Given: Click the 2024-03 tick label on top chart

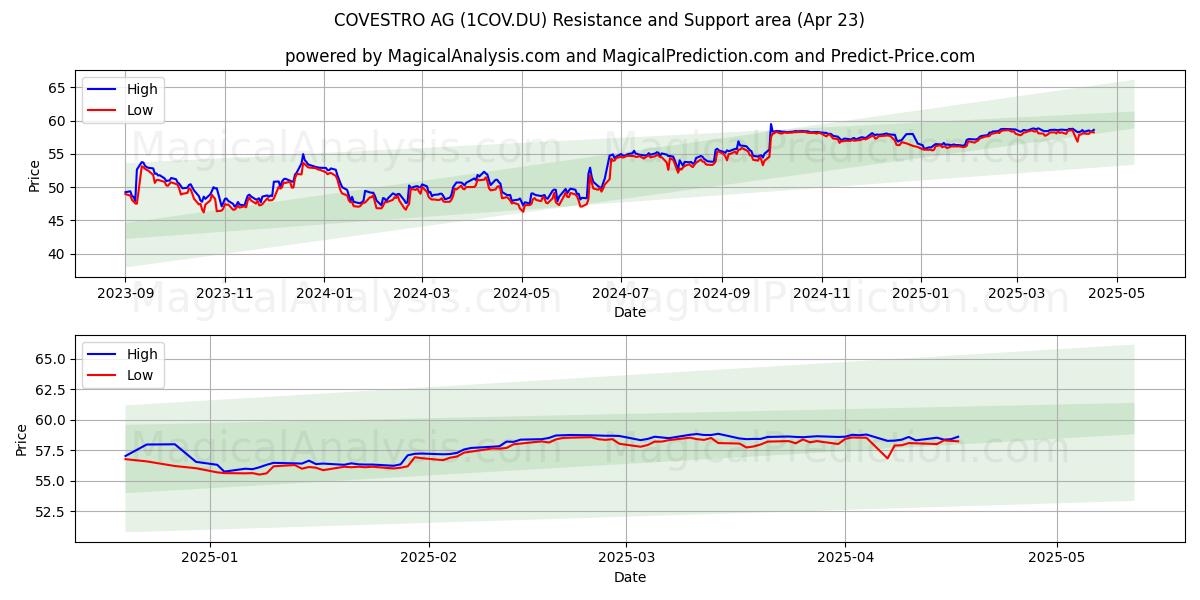Looking at the screenshot, I should coord(421,295).
